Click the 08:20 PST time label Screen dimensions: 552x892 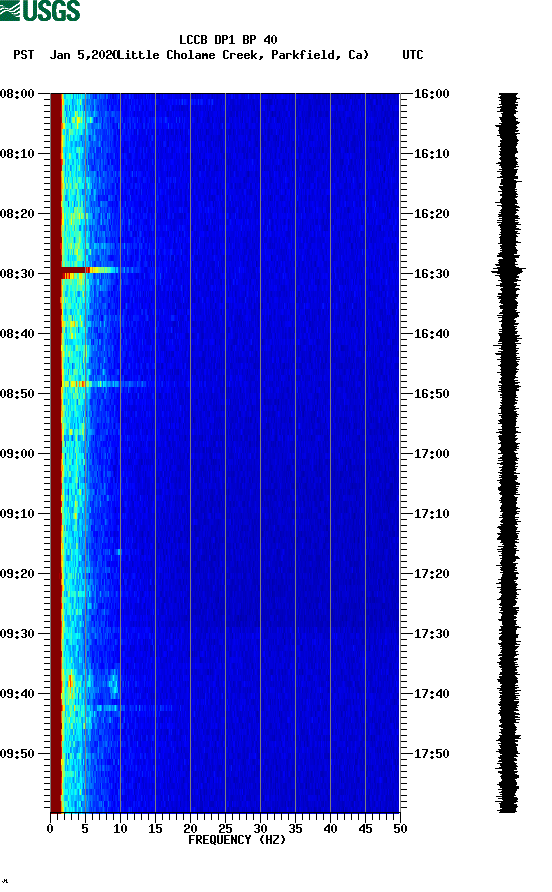pos(17,214)
